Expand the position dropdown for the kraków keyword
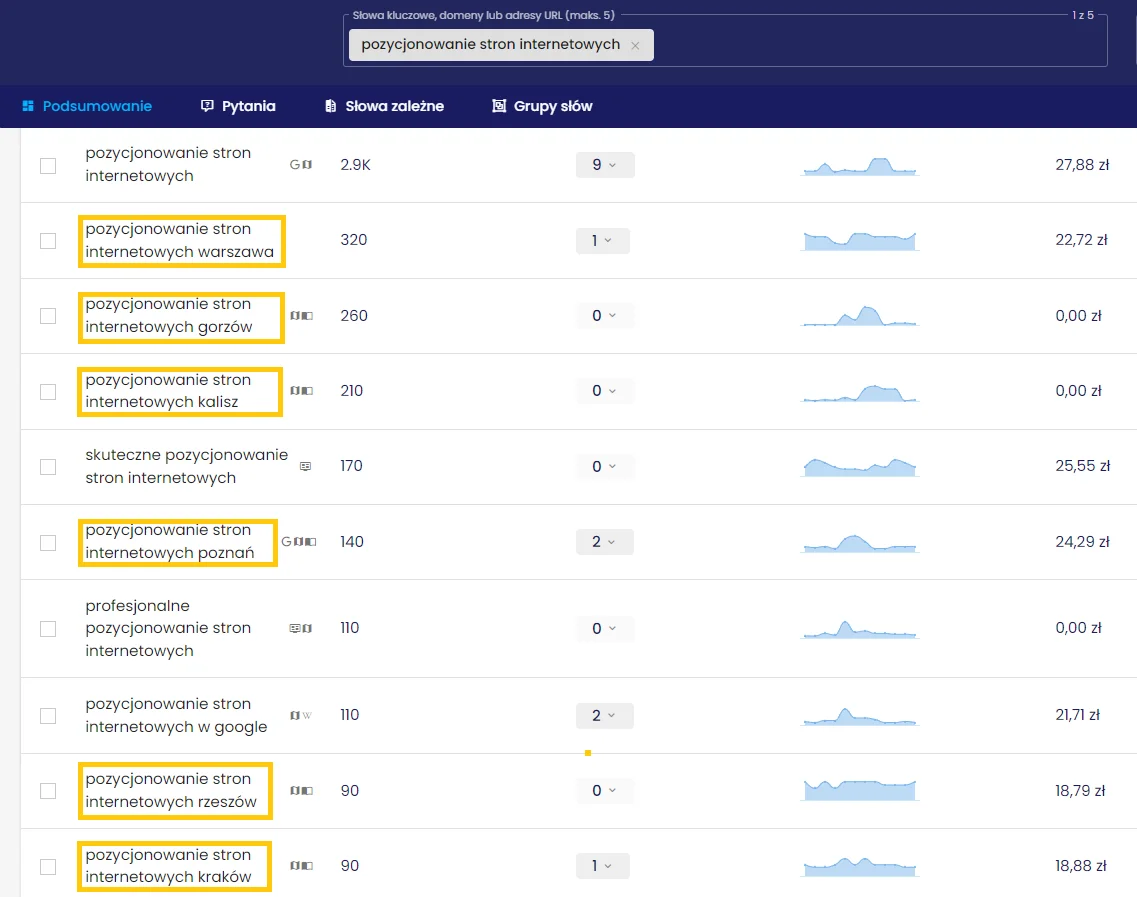The image size is (1137, 897). tap(602, 866)
